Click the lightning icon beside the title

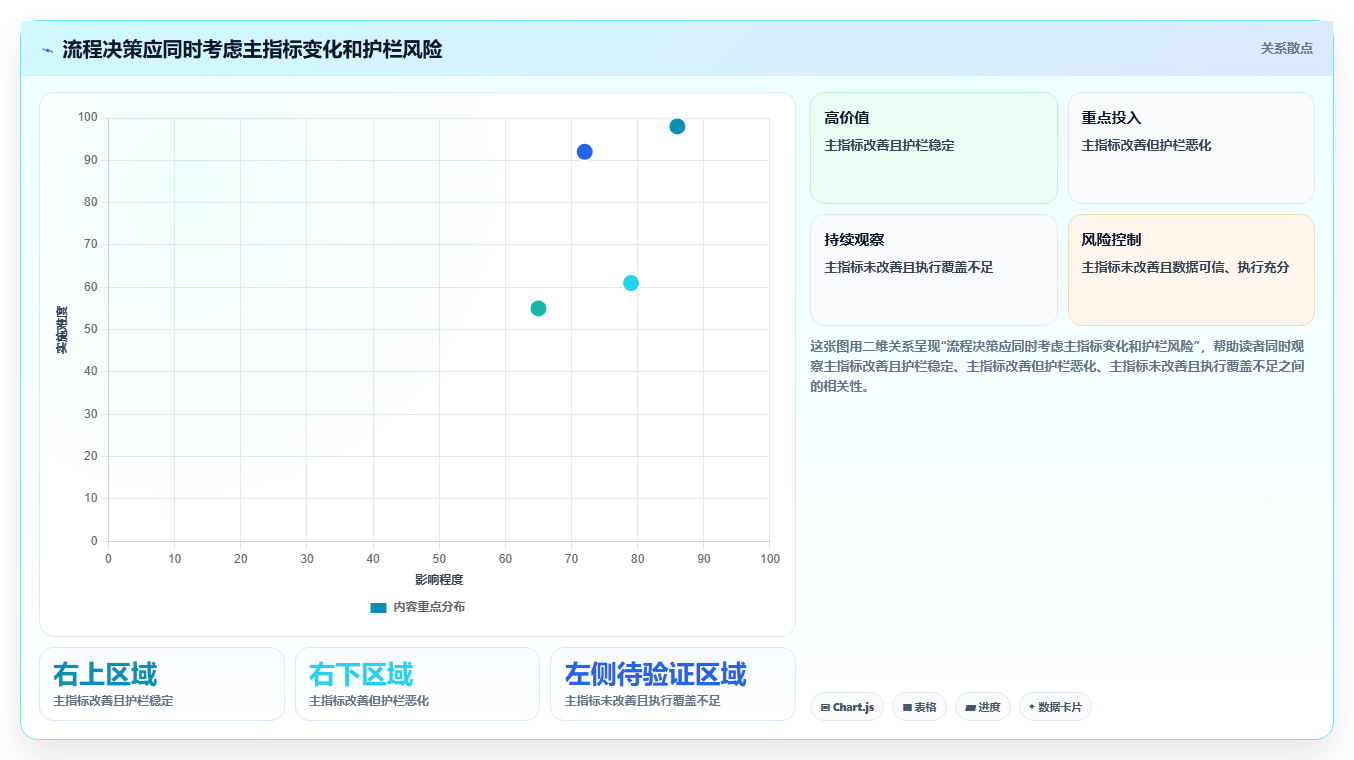(47, 50)
